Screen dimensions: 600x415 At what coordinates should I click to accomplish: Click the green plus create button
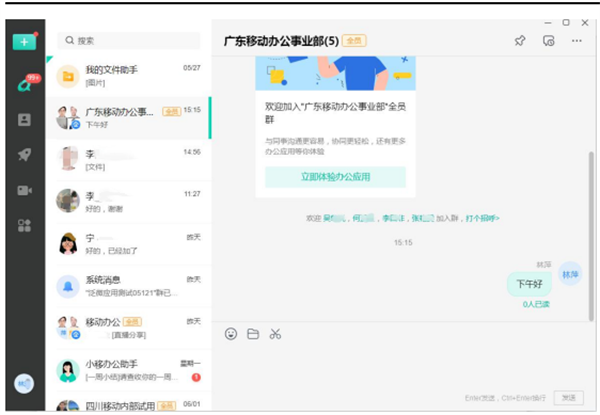tap(23, 42)
